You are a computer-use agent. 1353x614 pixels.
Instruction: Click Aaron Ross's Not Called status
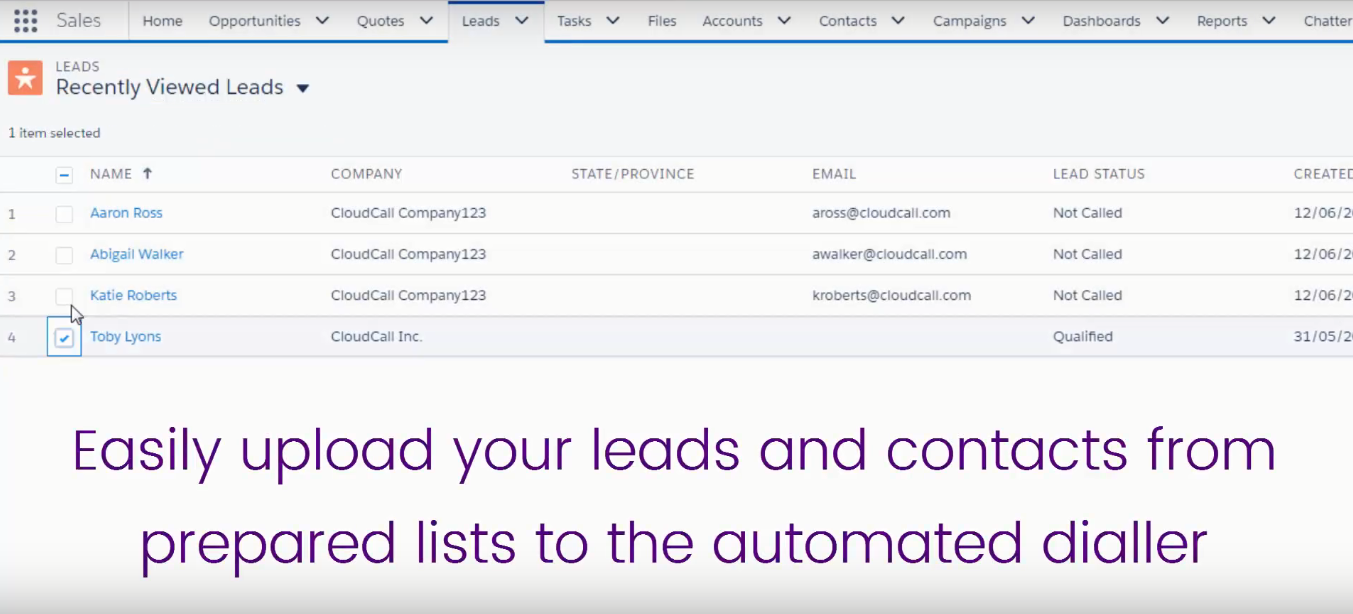coord(1088,213)
